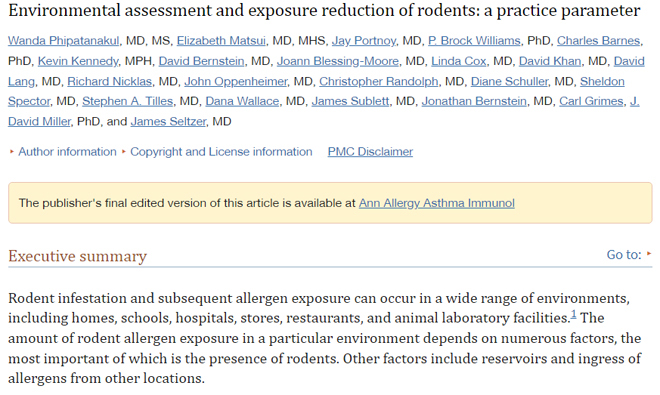Click the Elizabeth Matsui author link
660x395 pixels.
point(221,40)
